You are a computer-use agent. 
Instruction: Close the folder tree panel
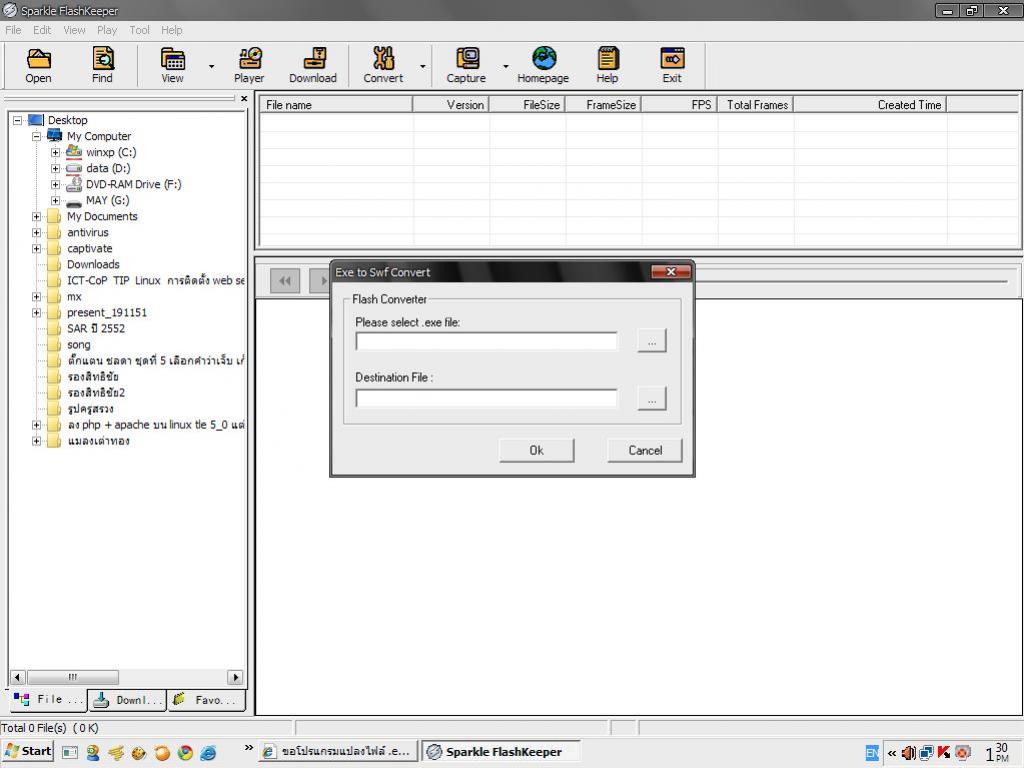(244, 99)
